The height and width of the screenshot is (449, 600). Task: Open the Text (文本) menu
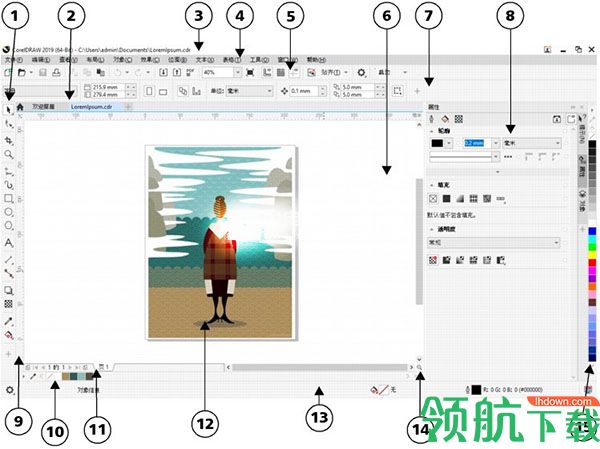pos(205,60)
